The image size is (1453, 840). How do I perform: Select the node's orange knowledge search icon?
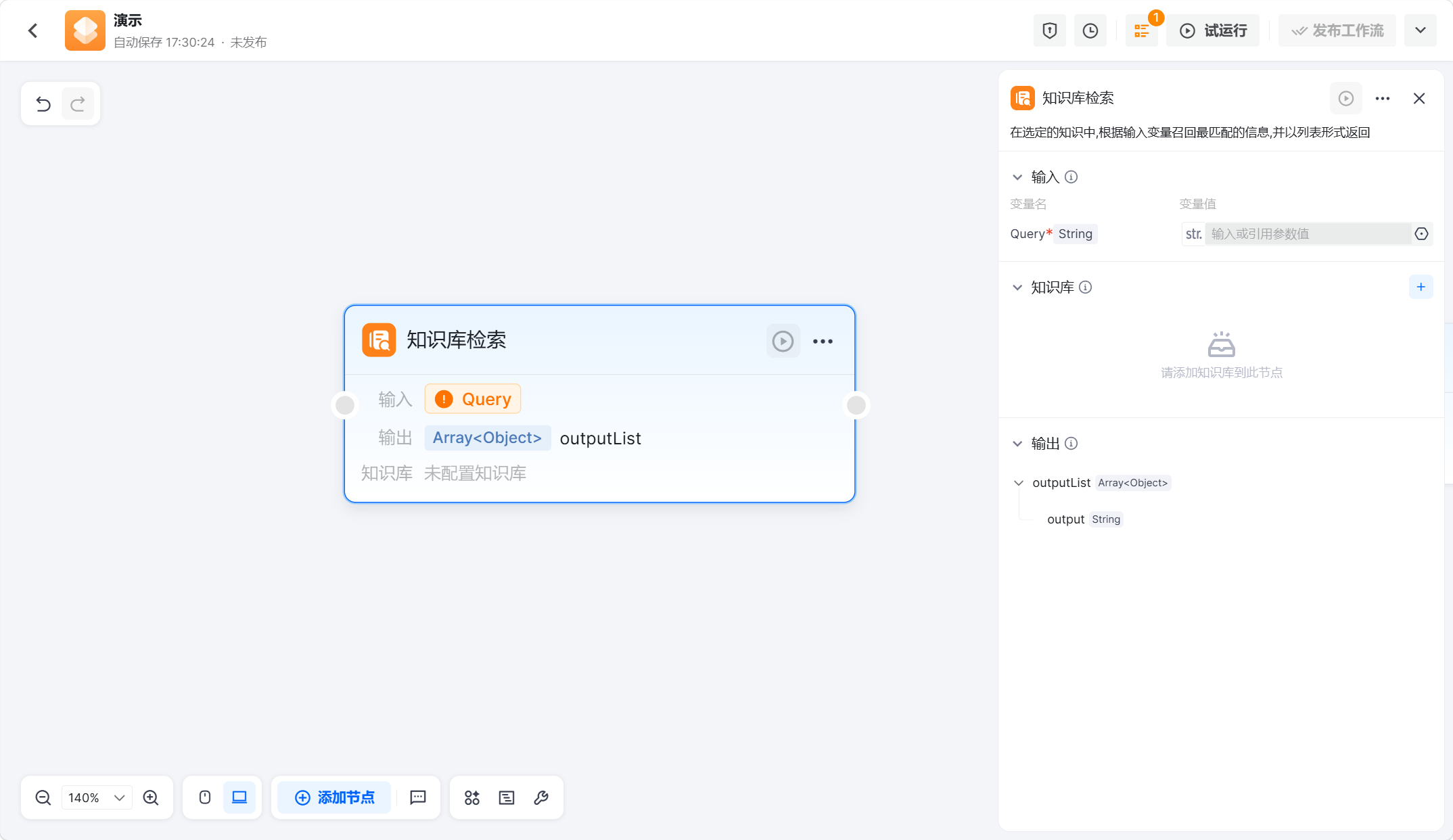(379, 340)
